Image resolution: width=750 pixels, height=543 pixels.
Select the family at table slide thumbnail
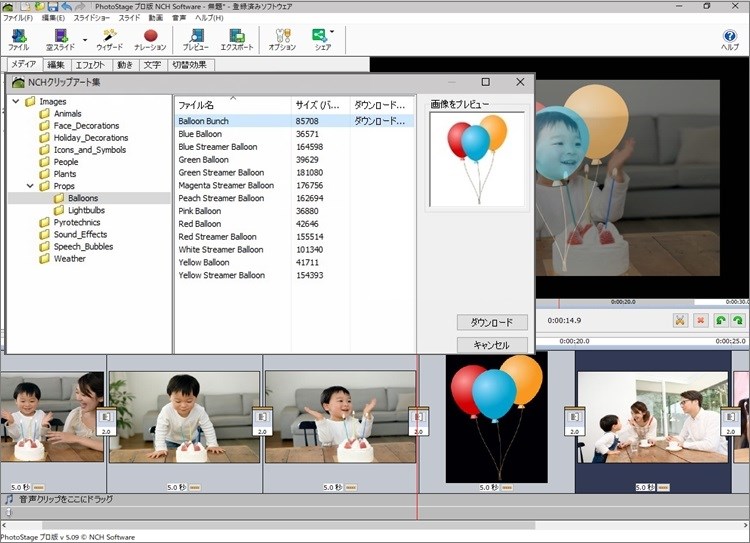pos(653,417)
